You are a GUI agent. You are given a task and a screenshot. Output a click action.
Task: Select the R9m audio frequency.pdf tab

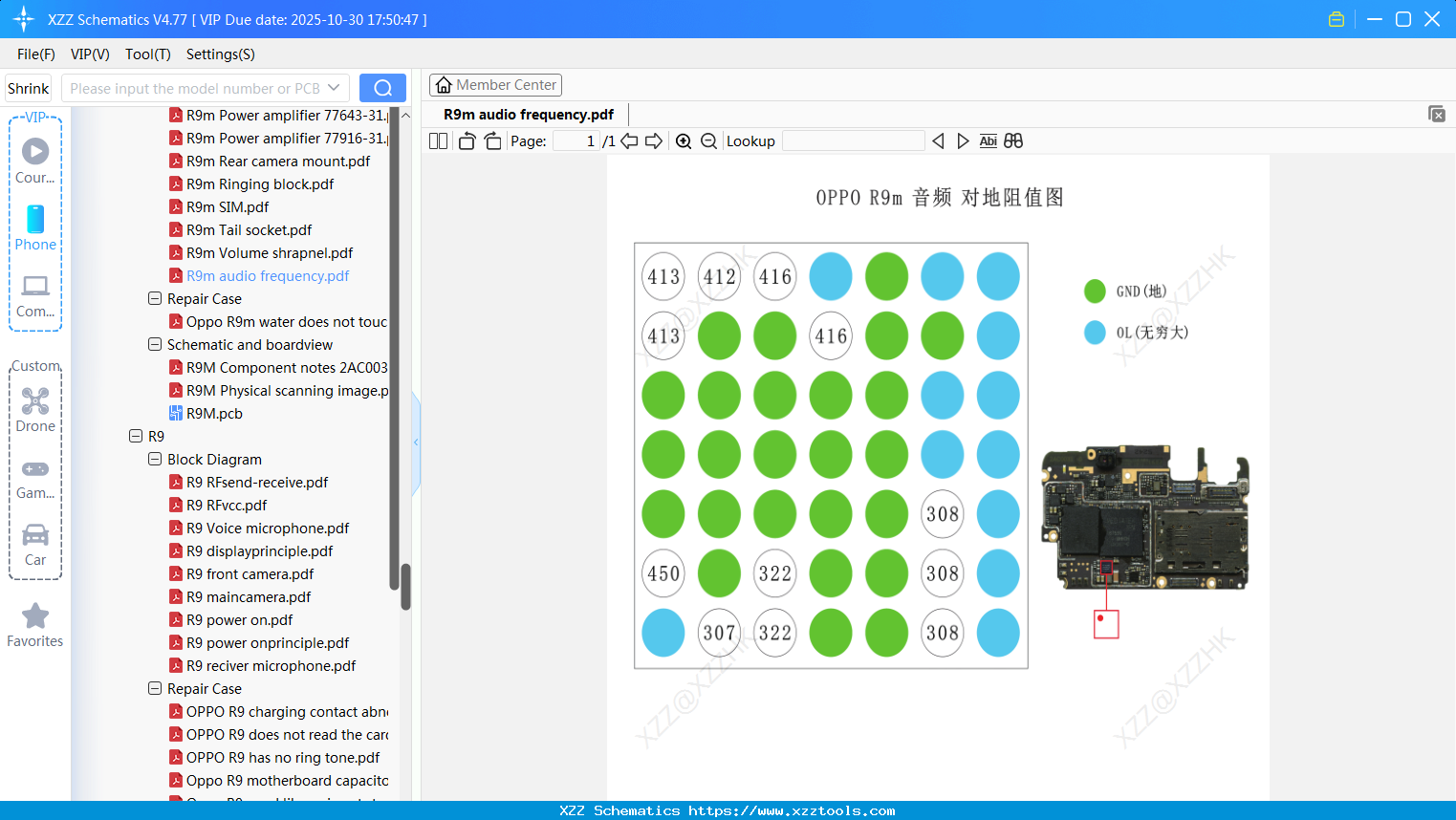click(x=529, y=114)
